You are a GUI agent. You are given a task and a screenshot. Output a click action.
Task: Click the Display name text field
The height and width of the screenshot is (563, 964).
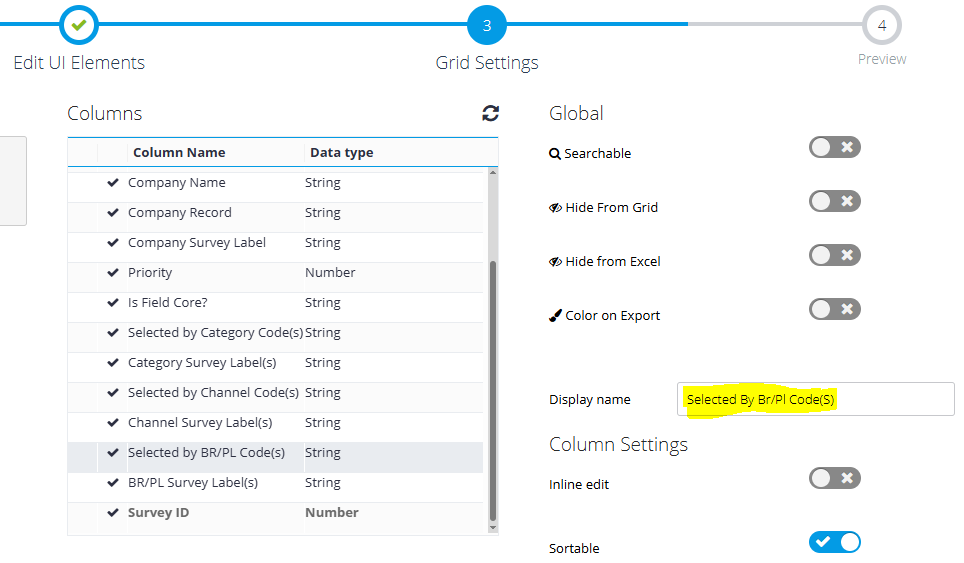(x=815, y=399)
